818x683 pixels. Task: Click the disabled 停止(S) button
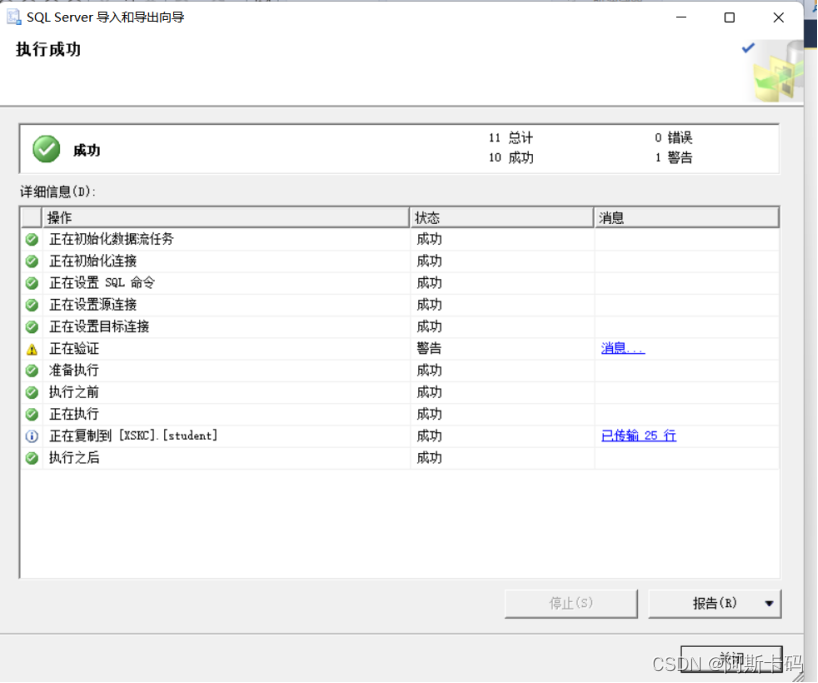tap(571, 604)
